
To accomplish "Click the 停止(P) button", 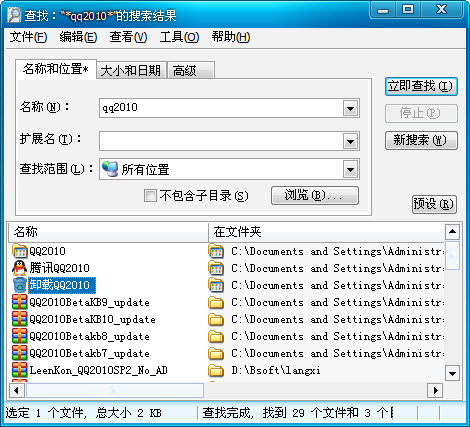I will (421, 113).
